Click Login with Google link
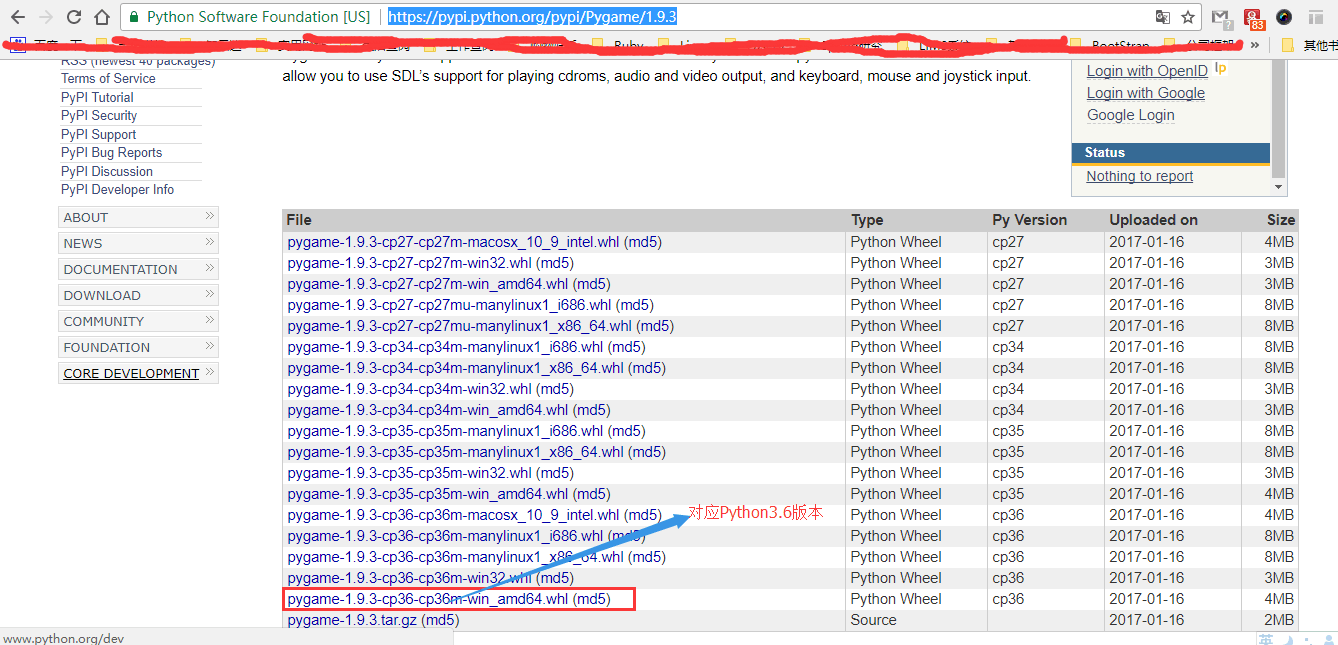Image resolution: width=1338 pixels, height=645 pixels. [x=1146, y=93]
